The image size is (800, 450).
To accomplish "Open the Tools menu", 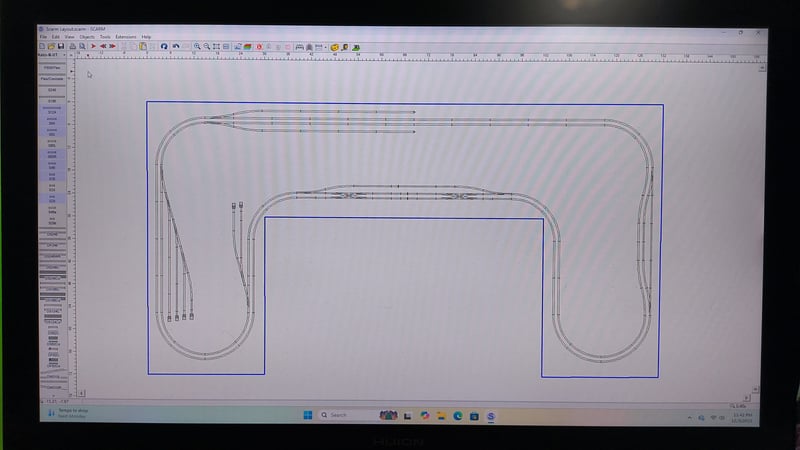I will coord(105,37).
